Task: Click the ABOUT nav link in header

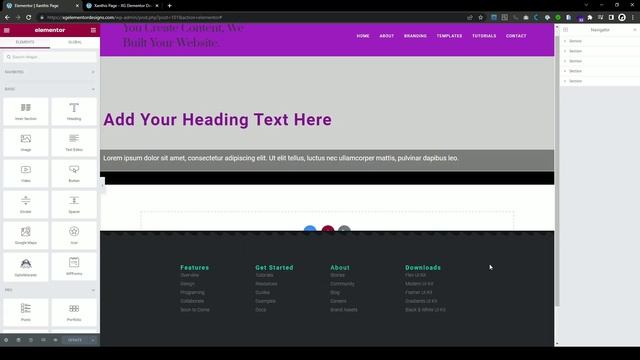Action: pos(387,36)
